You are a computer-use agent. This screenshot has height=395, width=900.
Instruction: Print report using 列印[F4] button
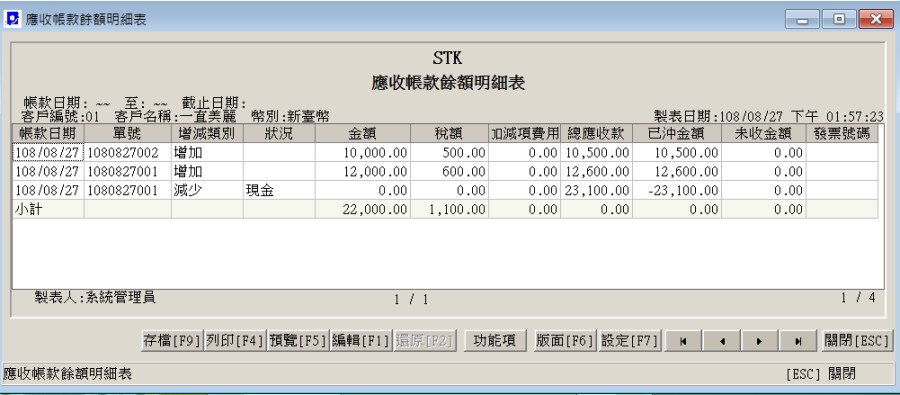235,341
